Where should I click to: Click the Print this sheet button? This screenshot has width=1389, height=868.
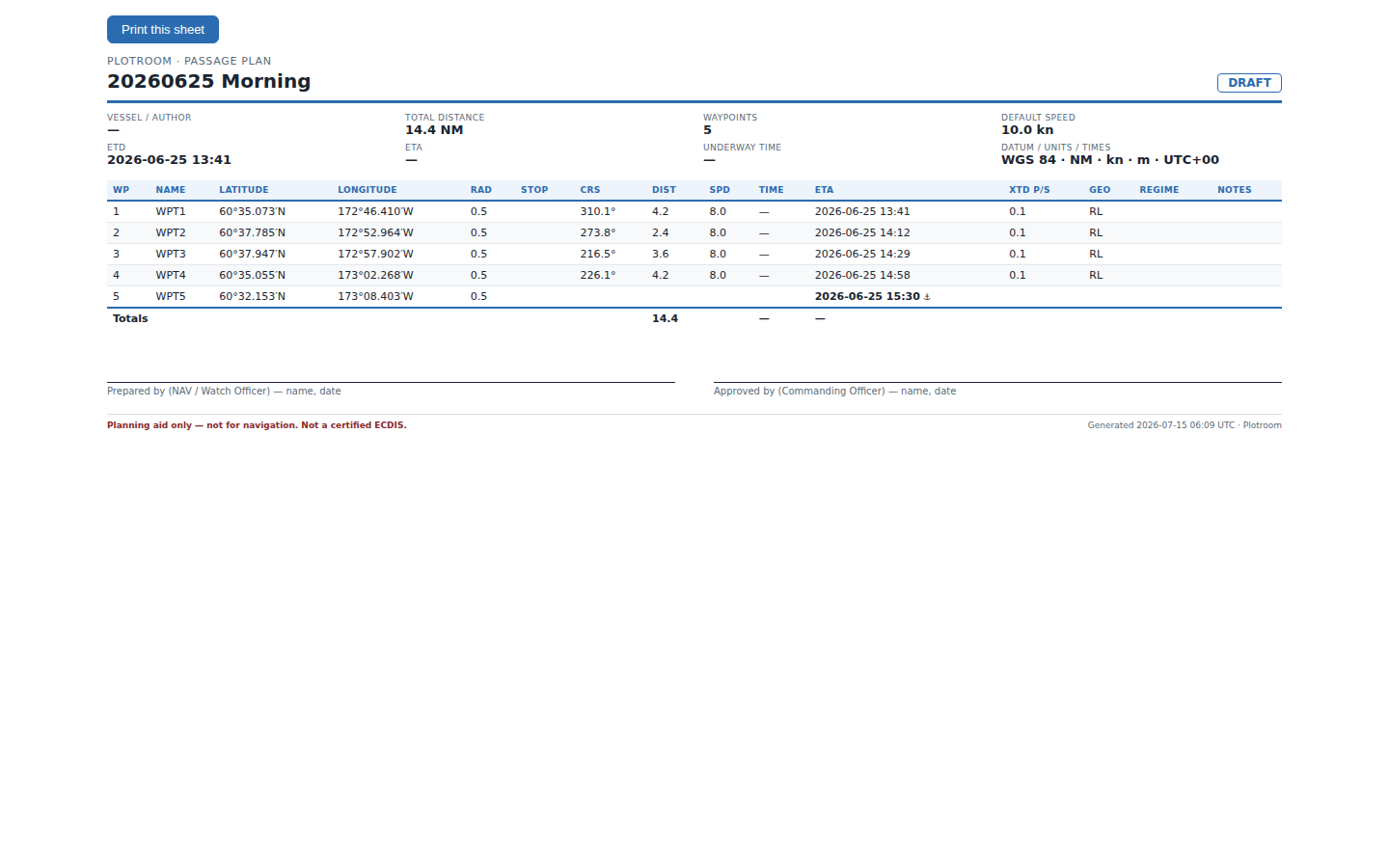(163, 30)
